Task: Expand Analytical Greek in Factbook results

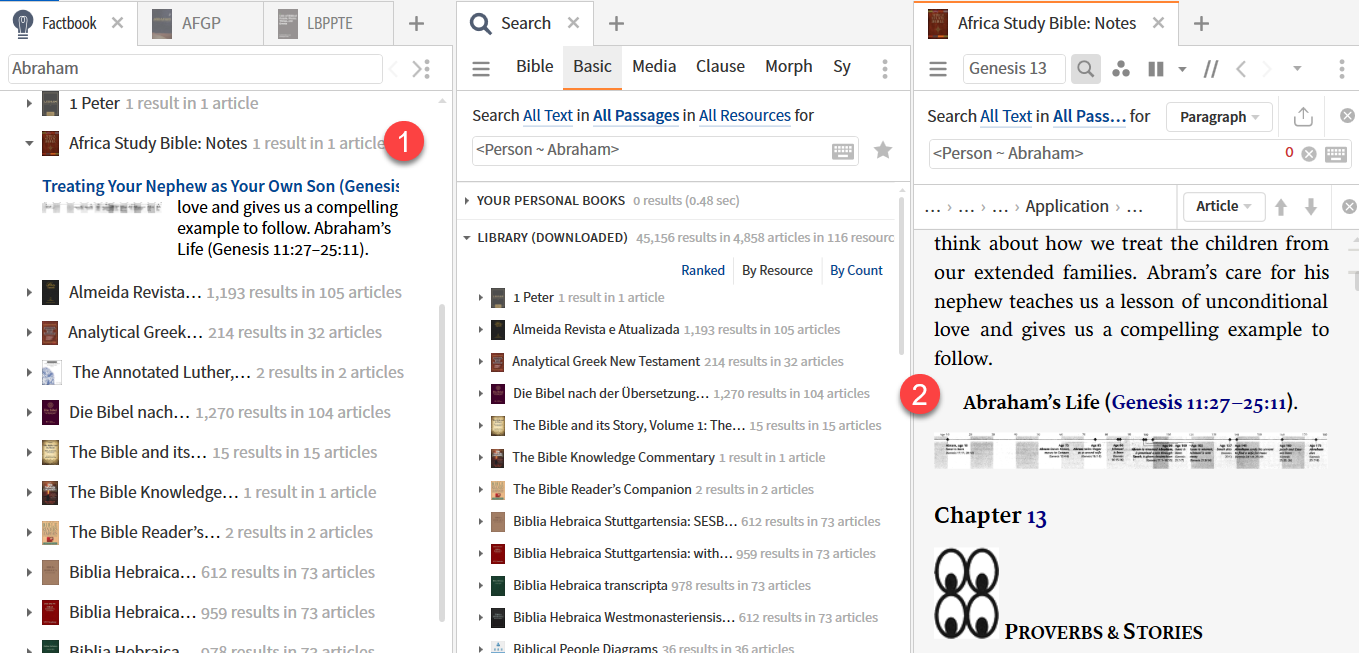Action: pyautogui.click(x=29, y=332)
